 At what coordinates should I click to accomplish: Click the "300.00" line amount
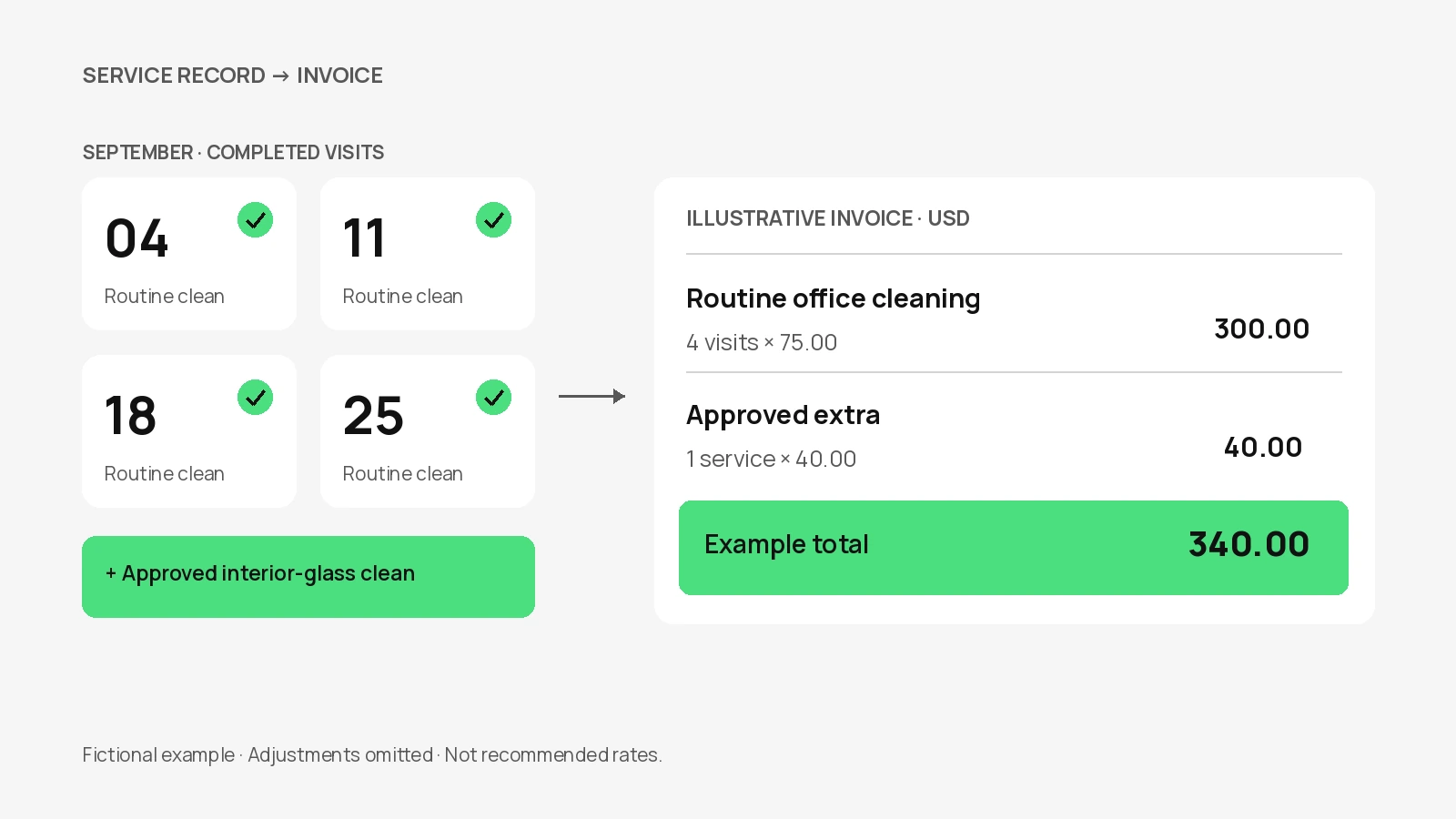coord(1262,329)
